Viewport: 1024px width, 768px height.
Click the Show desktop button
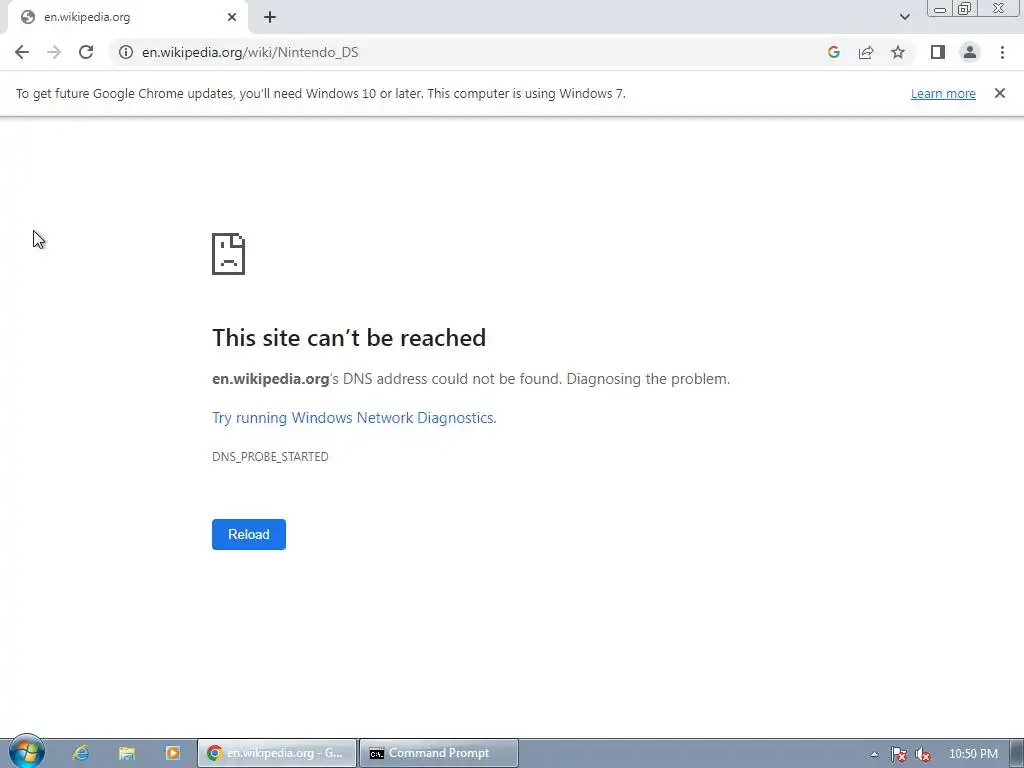[1017, 753]
